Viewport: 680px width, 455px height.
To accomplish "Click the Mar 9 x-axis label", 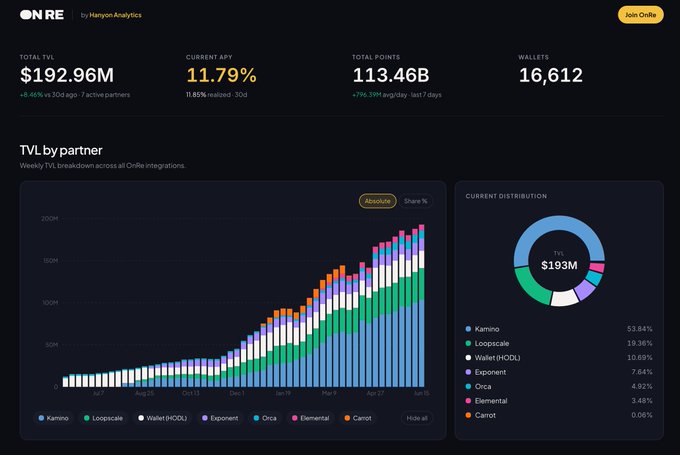I will pos(329,393).
